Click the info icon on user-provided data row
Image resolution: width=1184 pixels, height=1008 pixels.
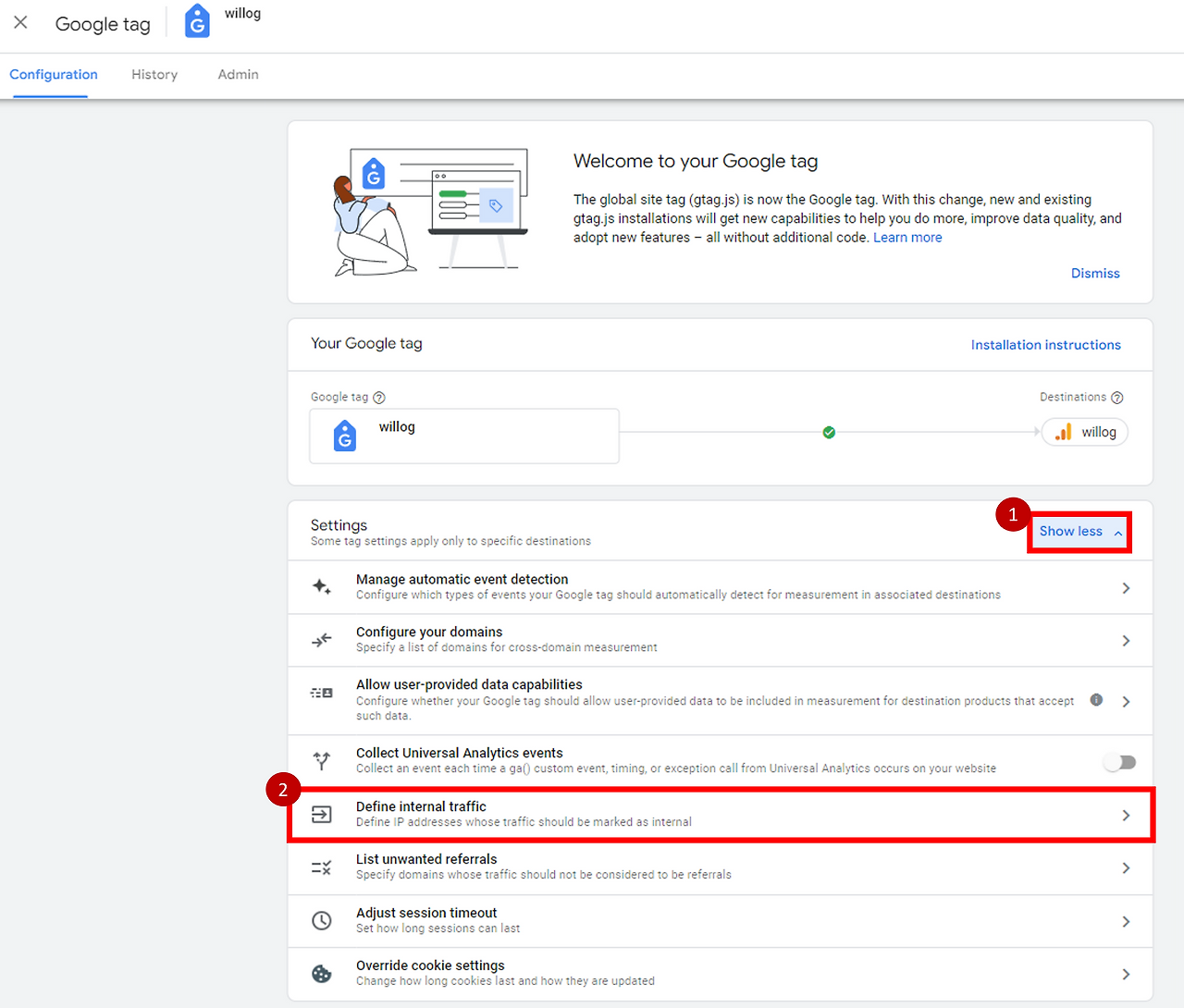pyautogui.click(x=1096, y=700)
